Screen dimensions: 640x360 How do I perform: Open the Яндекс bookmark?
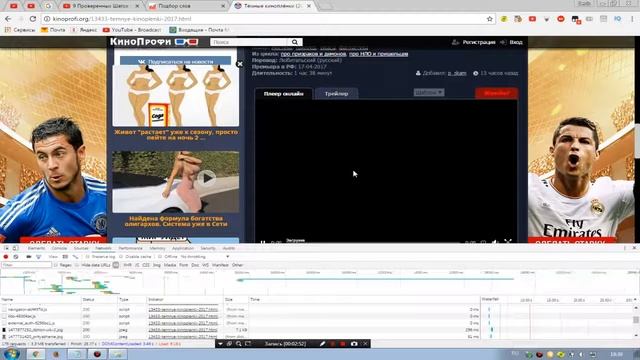click(x=84, y=30)
